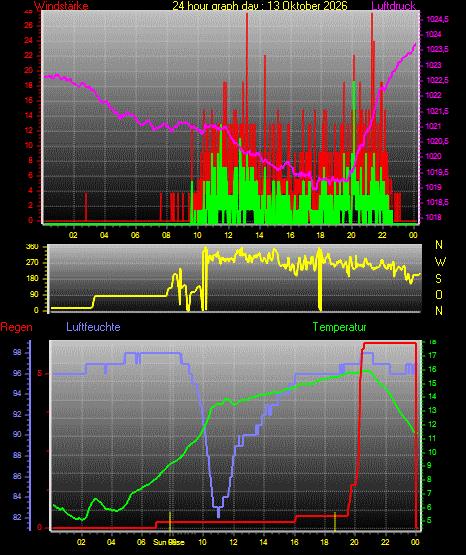Click the red Regen label

coord(16,327)
